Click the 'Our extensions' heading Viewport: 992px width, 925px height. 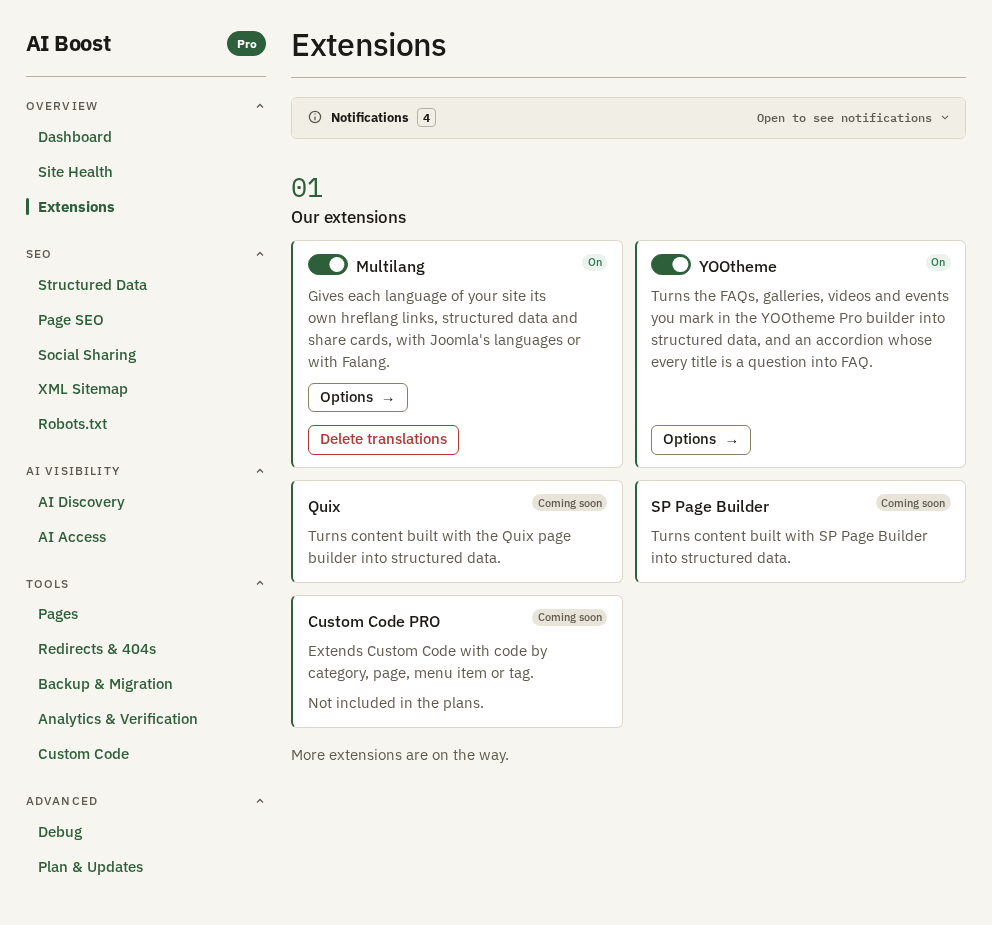(349, 217)
